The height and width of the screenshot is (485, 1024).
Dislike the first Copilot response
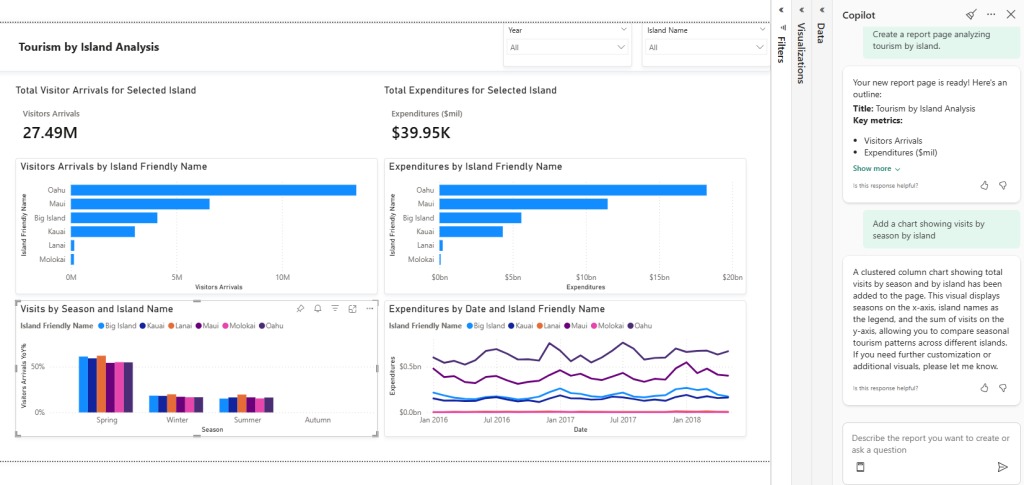pos(1002,185)
